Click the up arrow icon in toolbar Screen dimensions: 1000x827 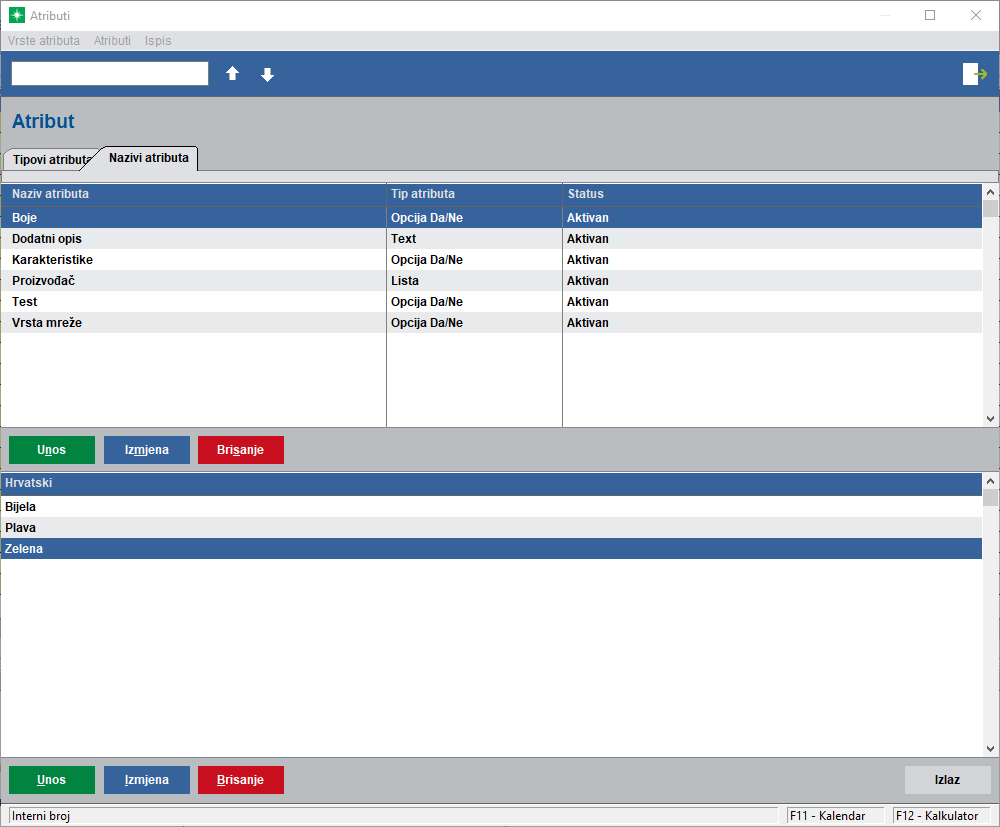tap(232, 74)
